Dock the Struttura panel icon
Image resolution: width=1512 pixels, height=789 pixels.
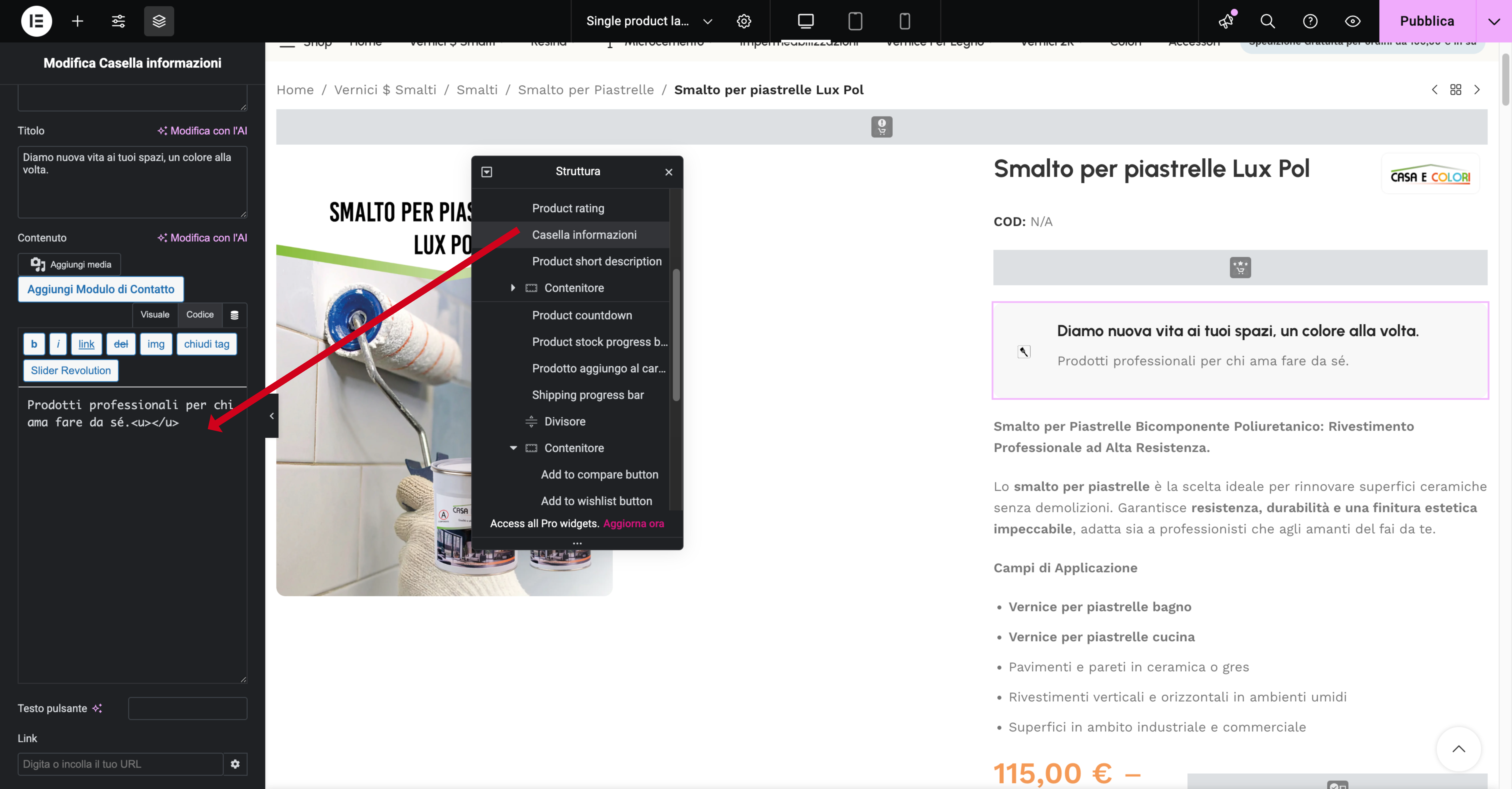pos(487,172)
